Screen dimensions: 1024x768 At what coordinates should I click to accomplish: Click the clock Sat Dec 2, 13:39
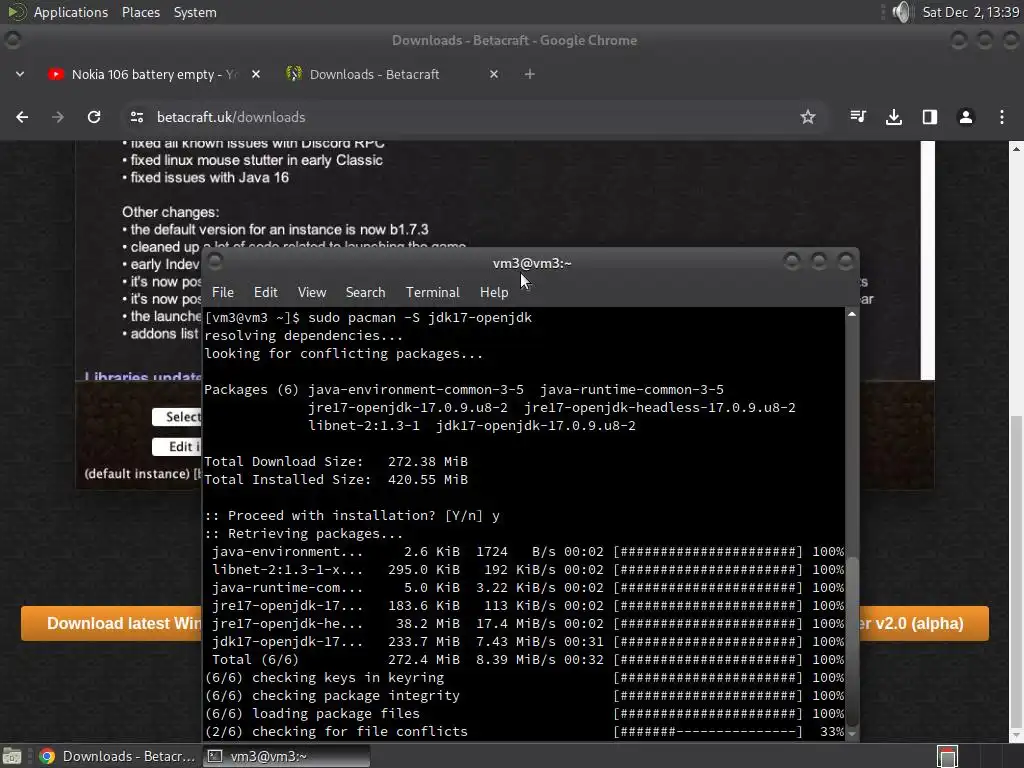tap(970, 12)
